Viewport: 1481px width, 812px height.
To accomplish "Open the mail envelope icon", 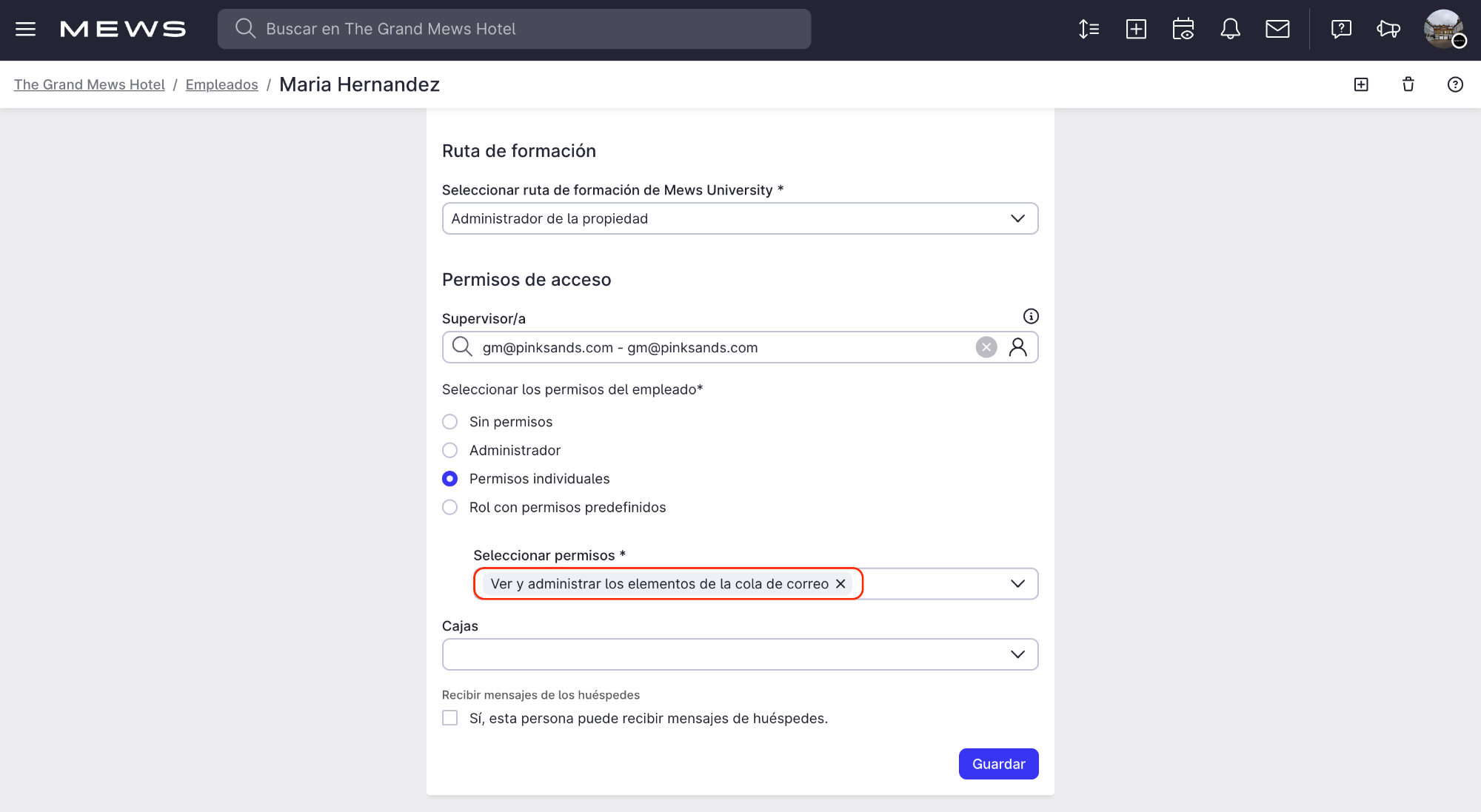I will pyautogui.click(x=1277, y=29).
